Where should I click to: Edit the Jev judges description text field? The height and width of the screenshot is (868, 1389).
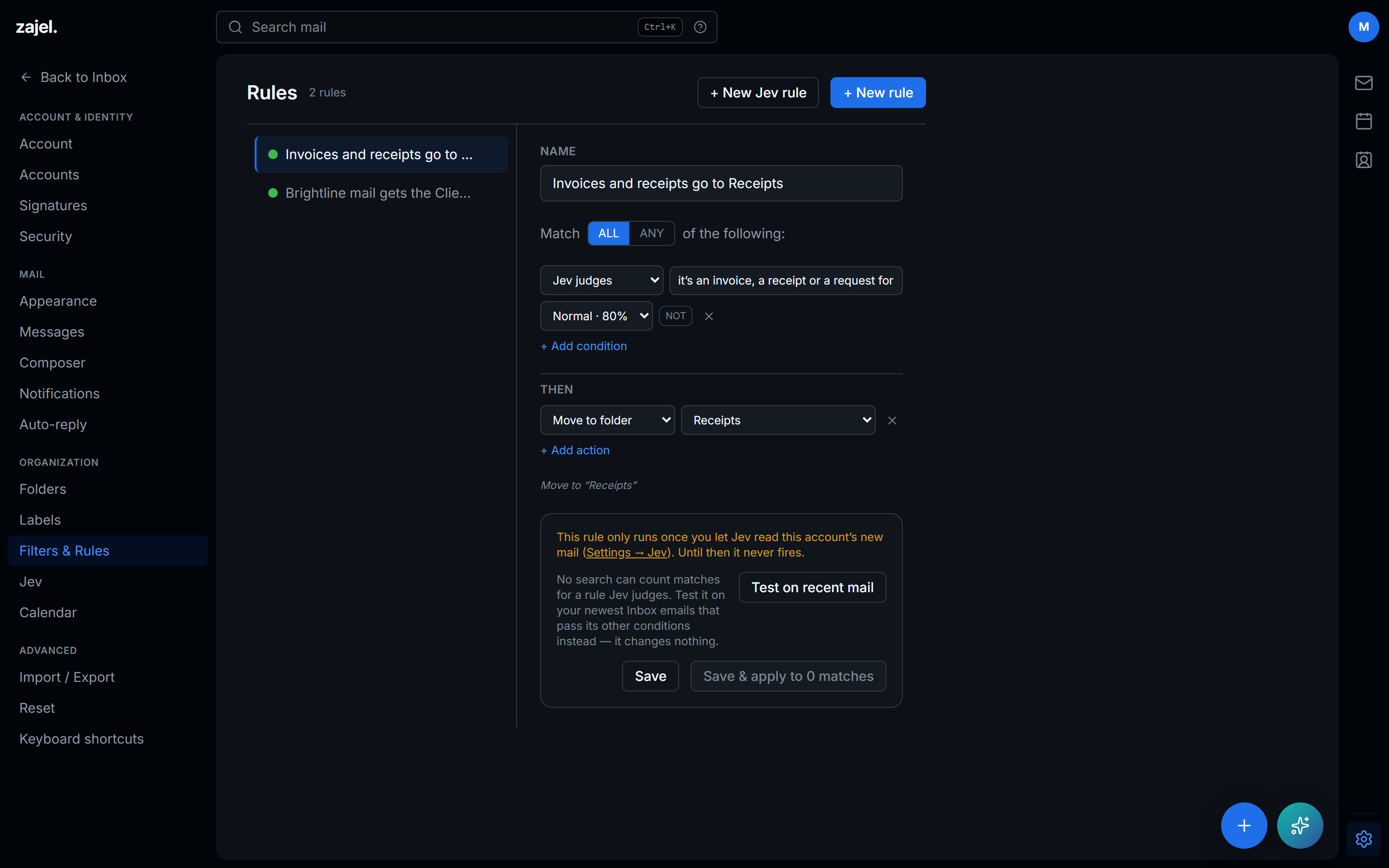785,280
